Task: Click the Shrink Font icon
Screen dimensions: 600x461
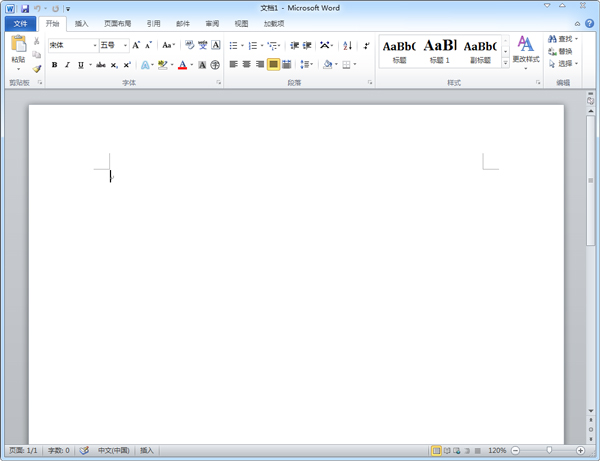Action: [x=148, y=45]
